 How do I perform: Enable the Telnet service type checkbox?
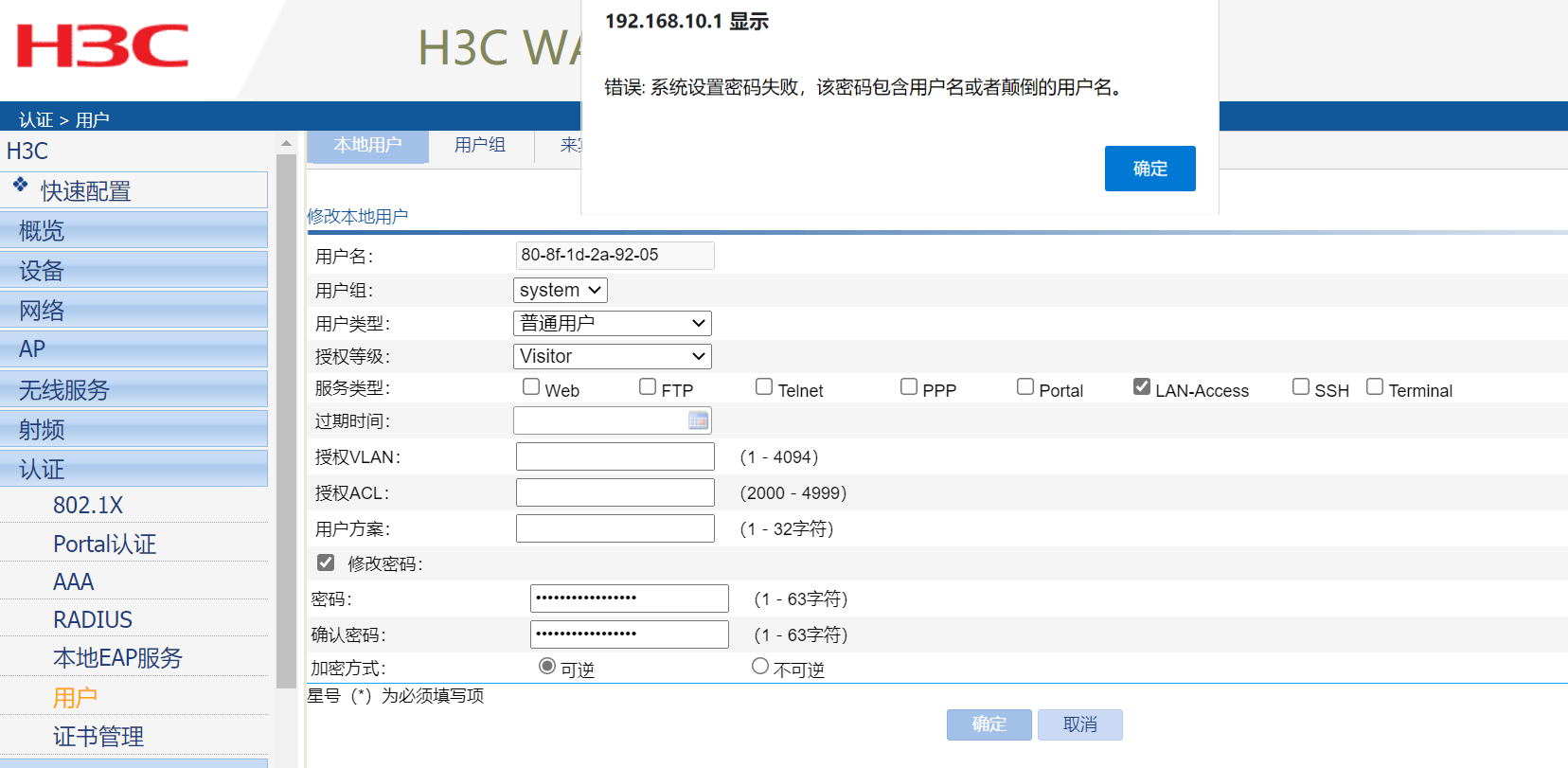pos(764,386)
